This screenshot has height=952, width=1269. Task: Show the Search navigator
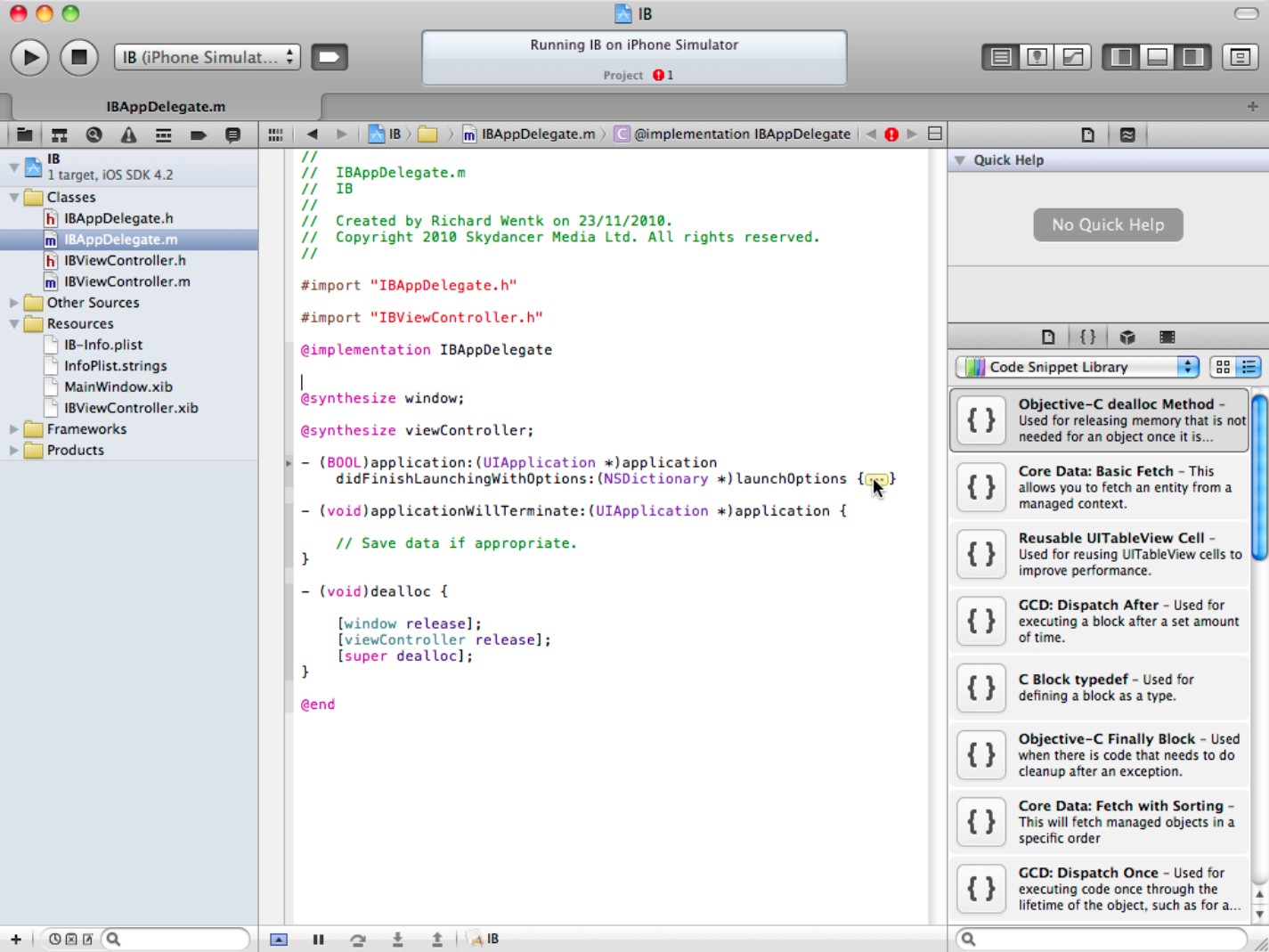point(94,134)
